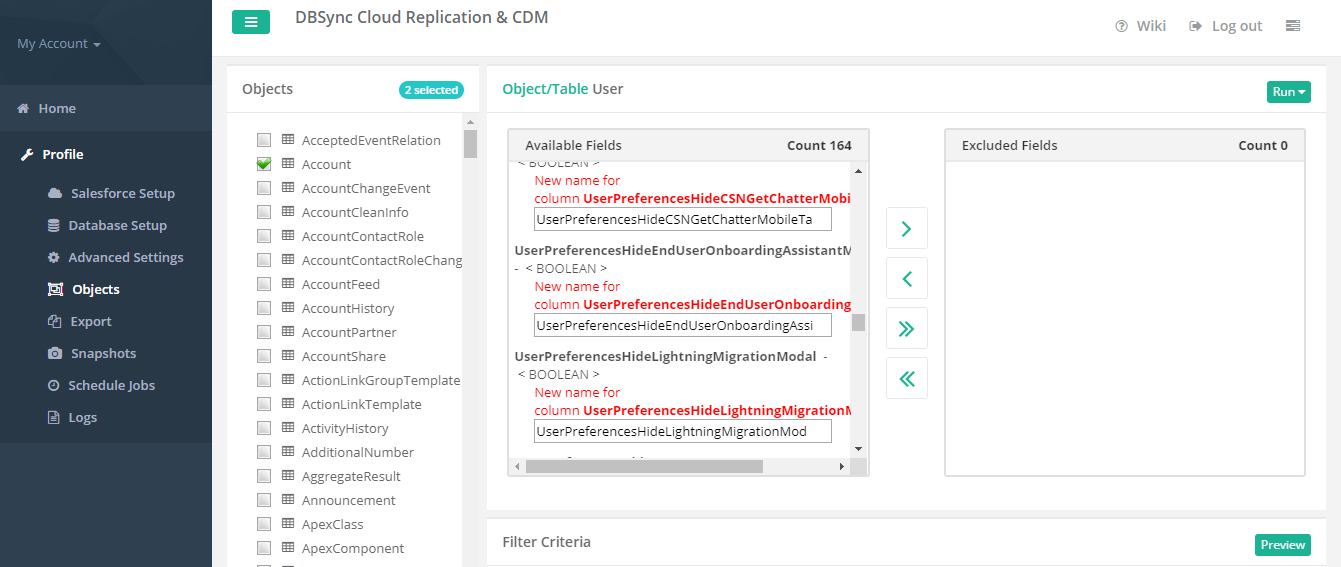Image resolution: width=1341 pixels, height=567 pixels.
Task: Expand the My Account dropdown
Action: (x=59, y=44)
